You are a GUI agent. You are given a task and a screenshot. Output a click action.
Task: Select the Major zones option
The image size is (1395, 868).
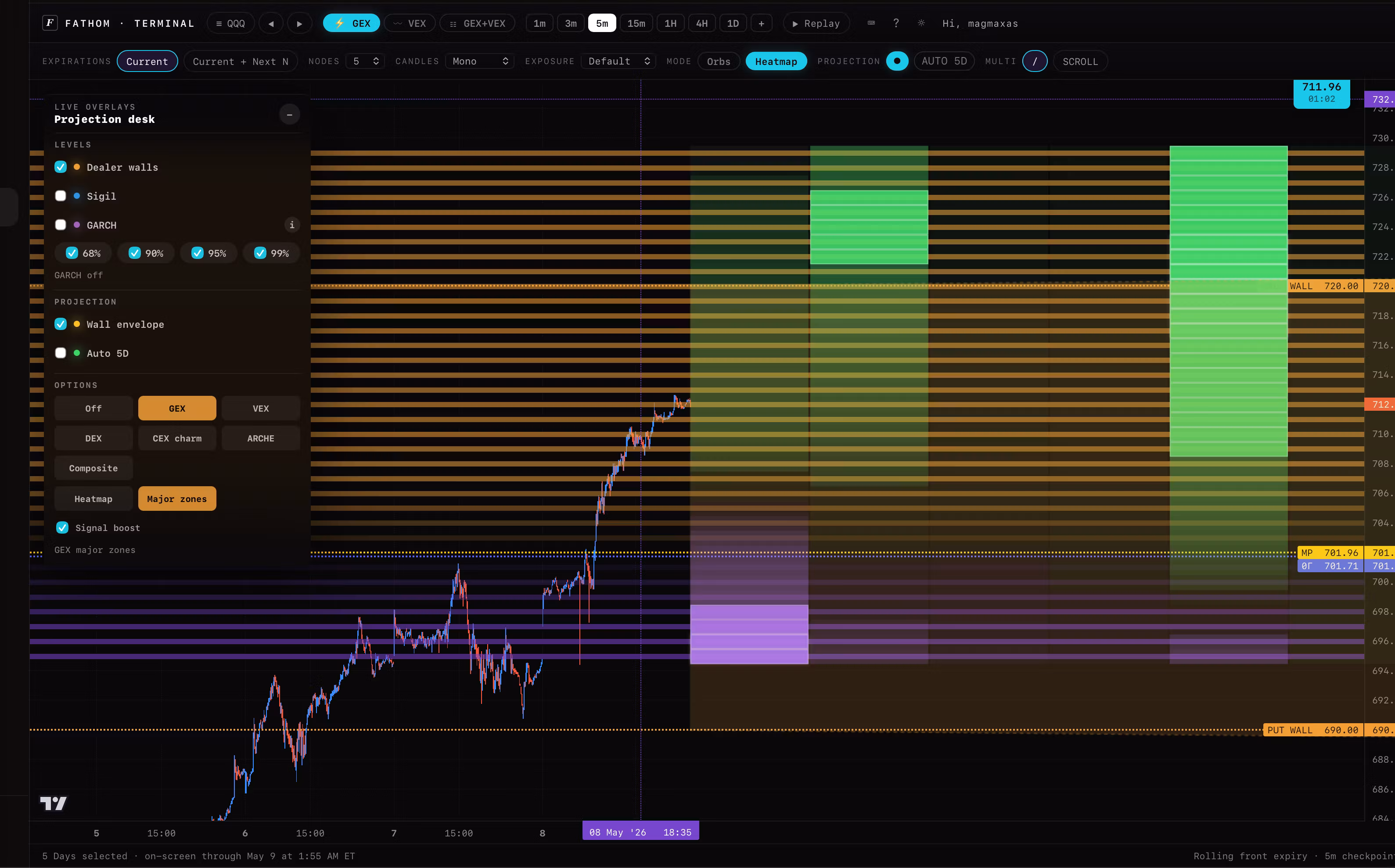click(x=177, y=499)
